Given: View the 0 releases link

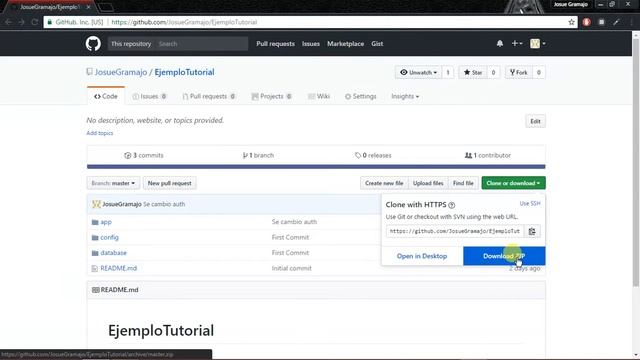Looking at the screenshot, I should (373, 156).
